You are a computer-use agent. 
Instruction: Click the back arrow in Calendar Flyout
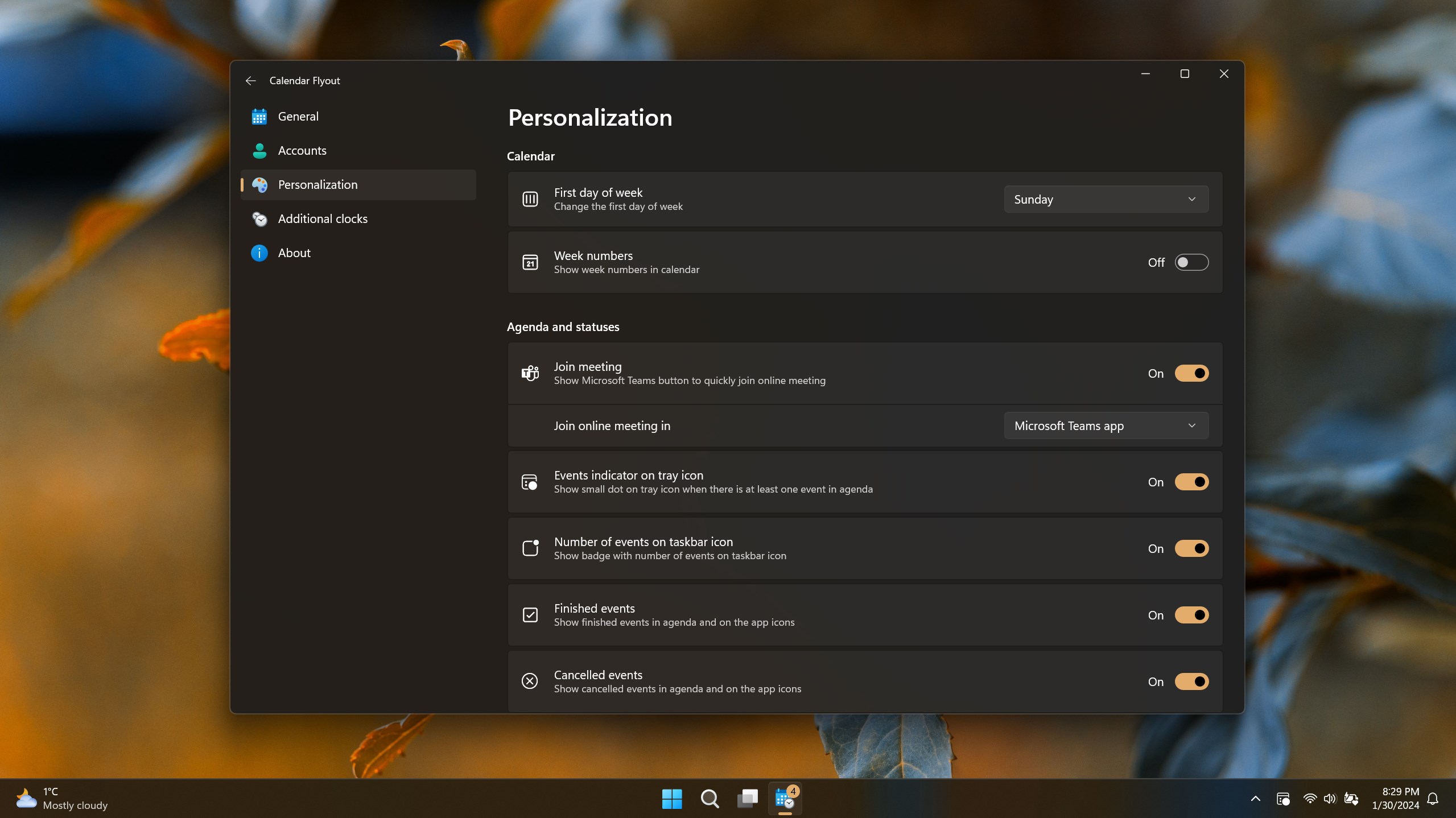[x=250, y=80]
